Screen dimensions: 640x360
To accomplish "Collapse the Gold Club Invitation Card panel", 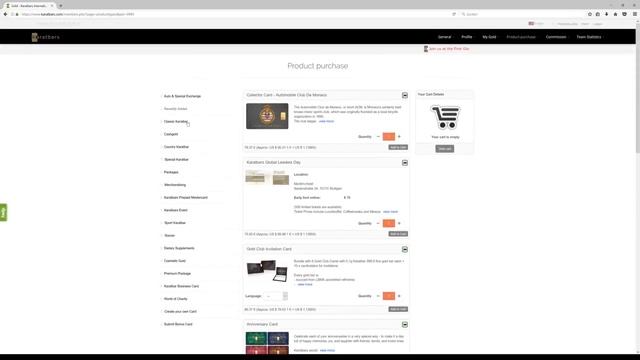I will point(404,249).
